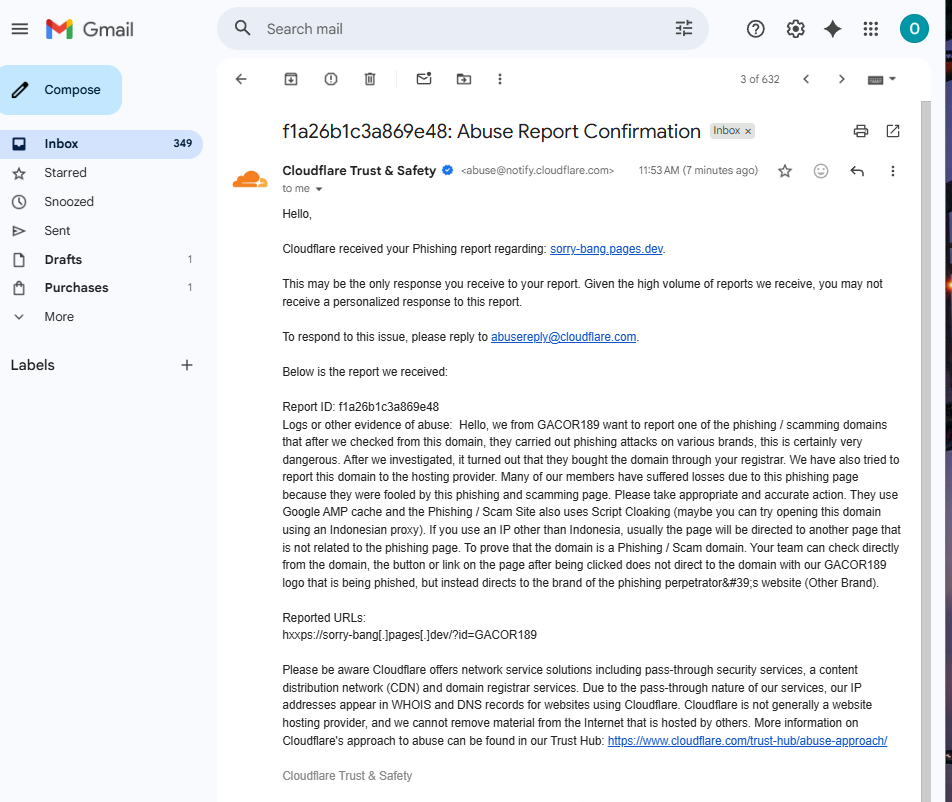Open the sorry-bang.pages.dev link
The width and height of the screenshot is (952, 802).
[606, 249]
